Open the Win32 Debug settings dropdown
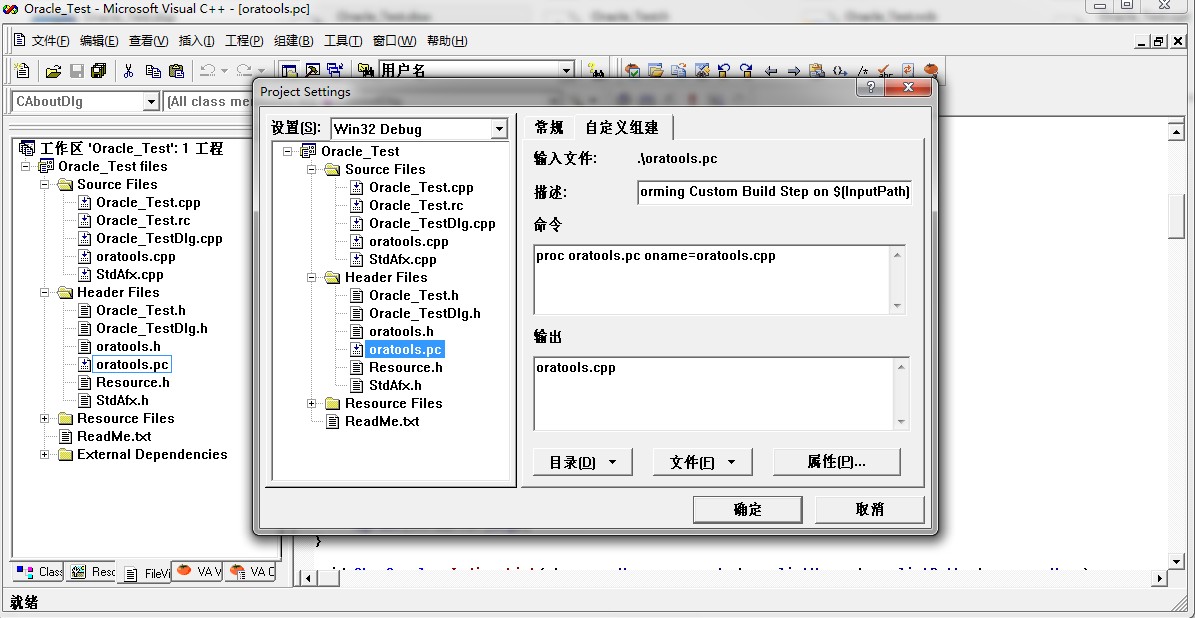The width and height of the screenshot is (1195, 618). coord(498,129)
